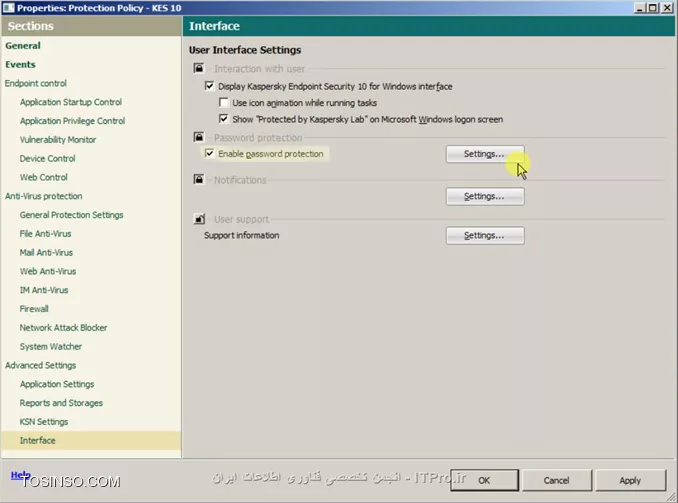Open Web Control section
The height and width of the screenshot is (503, 678).
pos(44,177)
